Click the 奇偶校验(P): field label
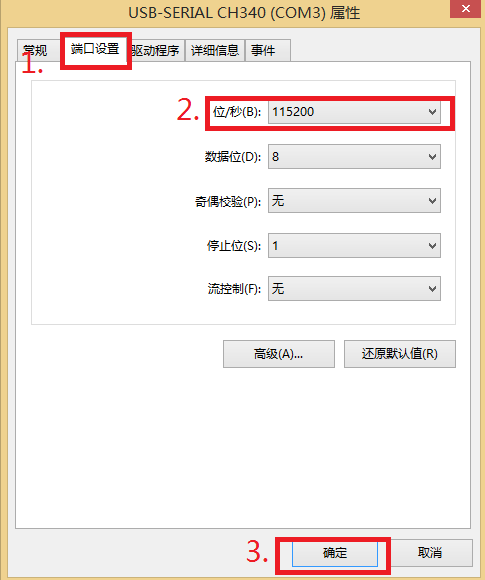The image size is (485, 580). [228, 202]
